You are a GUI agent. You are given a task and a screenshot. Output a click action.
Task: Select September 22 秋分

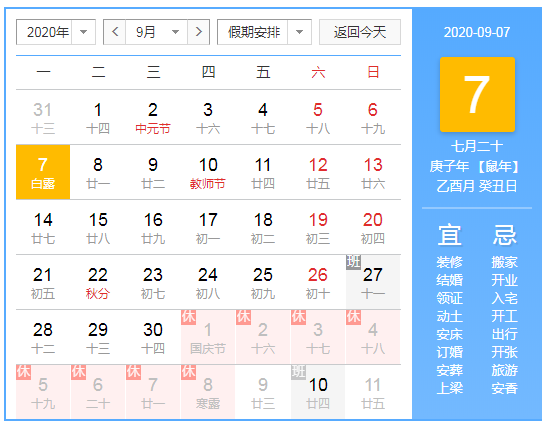98,282
